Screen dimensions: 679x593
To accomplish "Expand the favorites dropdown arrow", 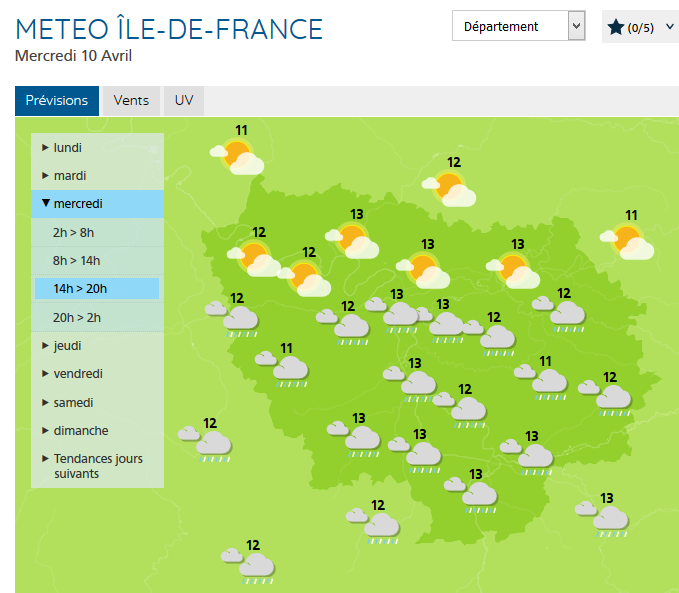I will 669,27.
